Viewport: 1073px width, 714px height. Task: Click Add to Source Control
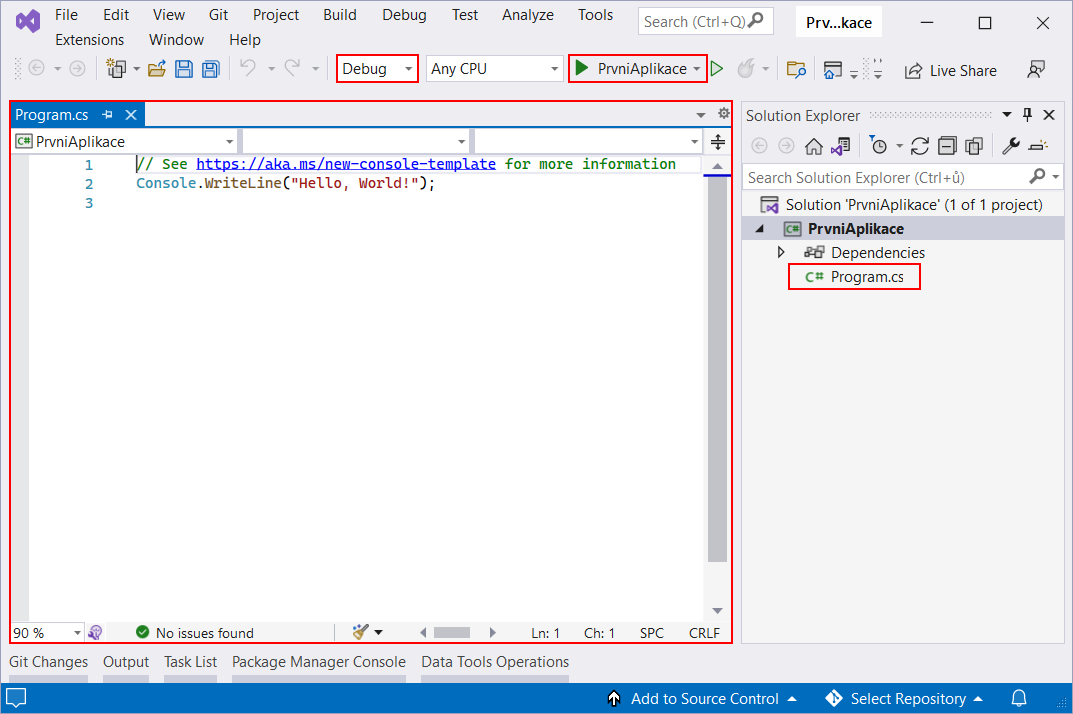tap(703, 698)
